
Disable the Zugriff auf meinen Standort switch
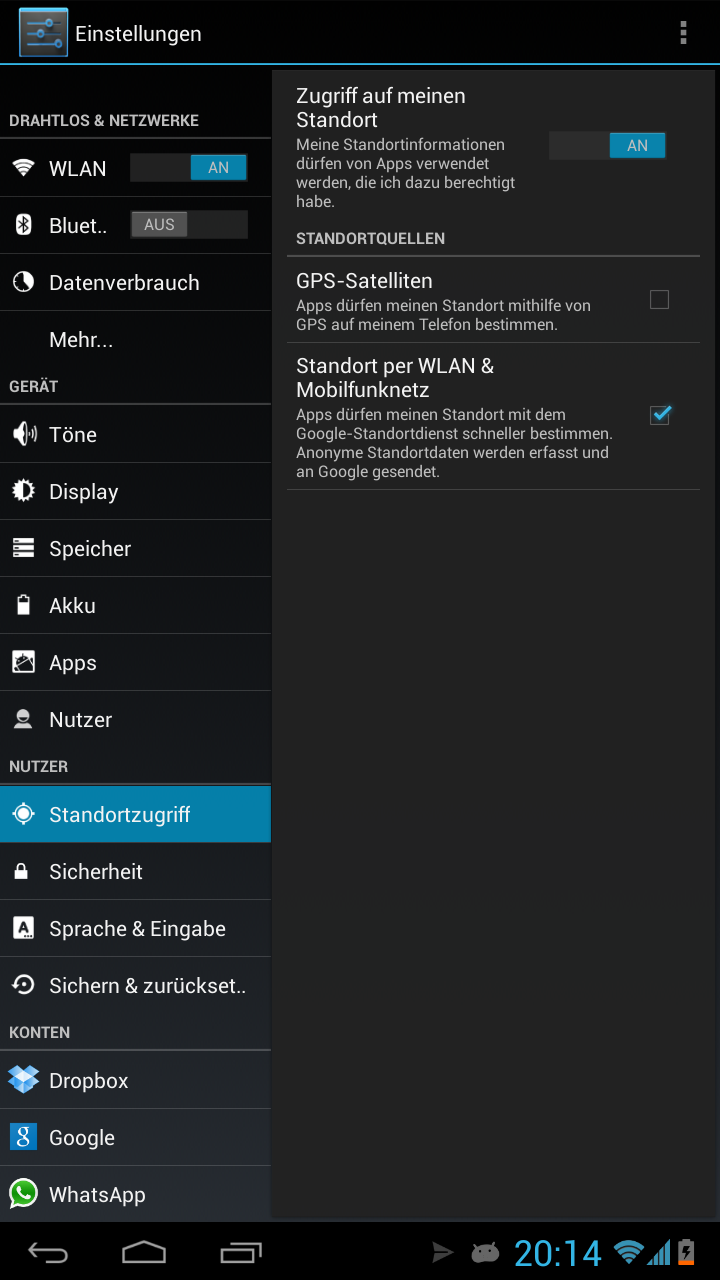coord(607,146)
